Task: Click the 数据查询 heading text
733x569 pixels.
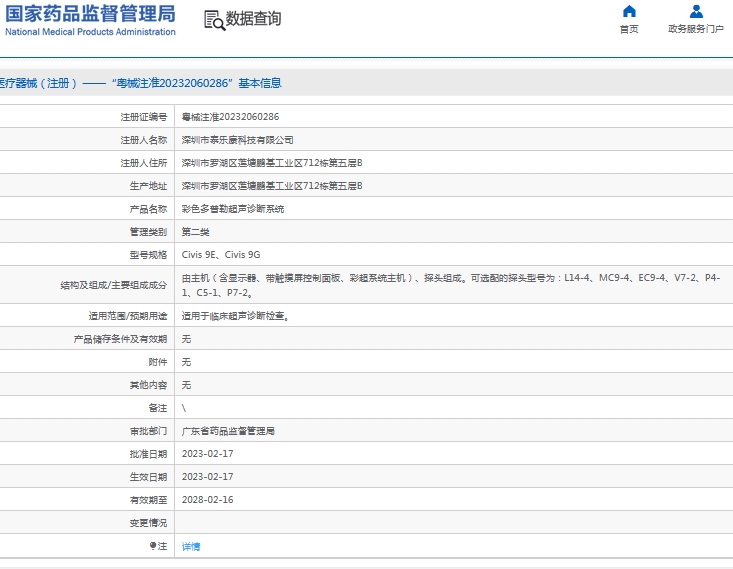Action: (x=253, y=19)
